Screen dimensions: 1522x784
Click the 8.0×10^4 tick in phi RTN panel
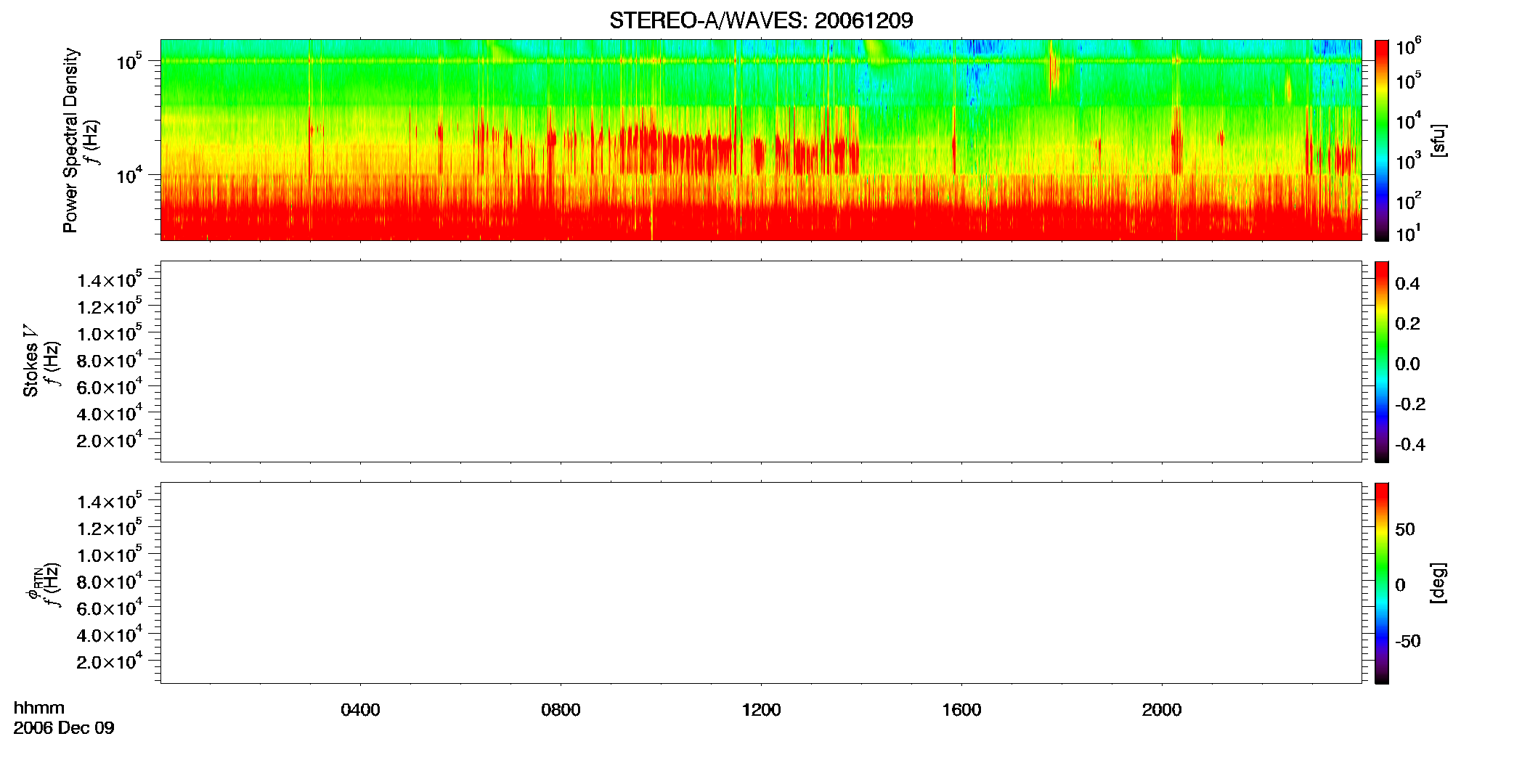click(x=110, y=581)
